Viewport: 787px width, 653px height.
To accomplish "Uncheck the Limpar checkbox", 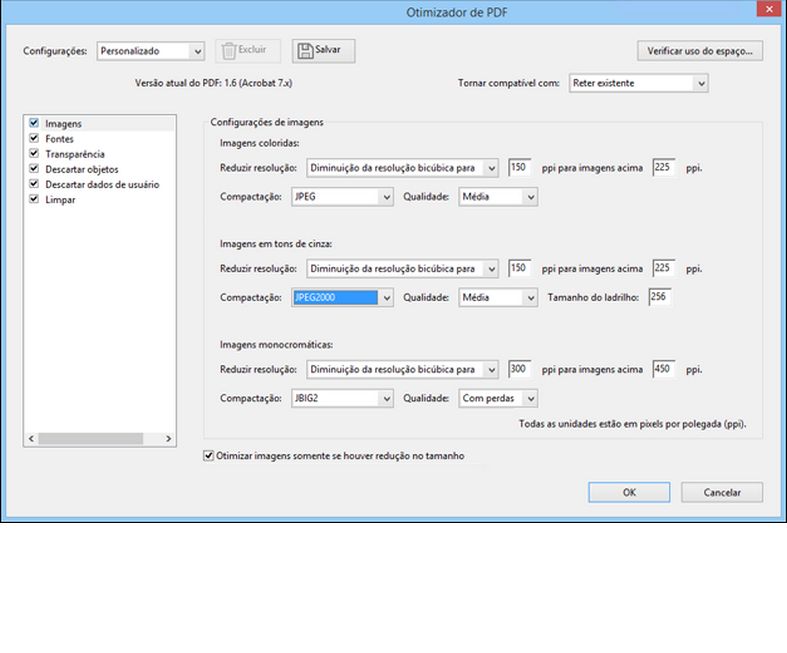I will 34,199.
